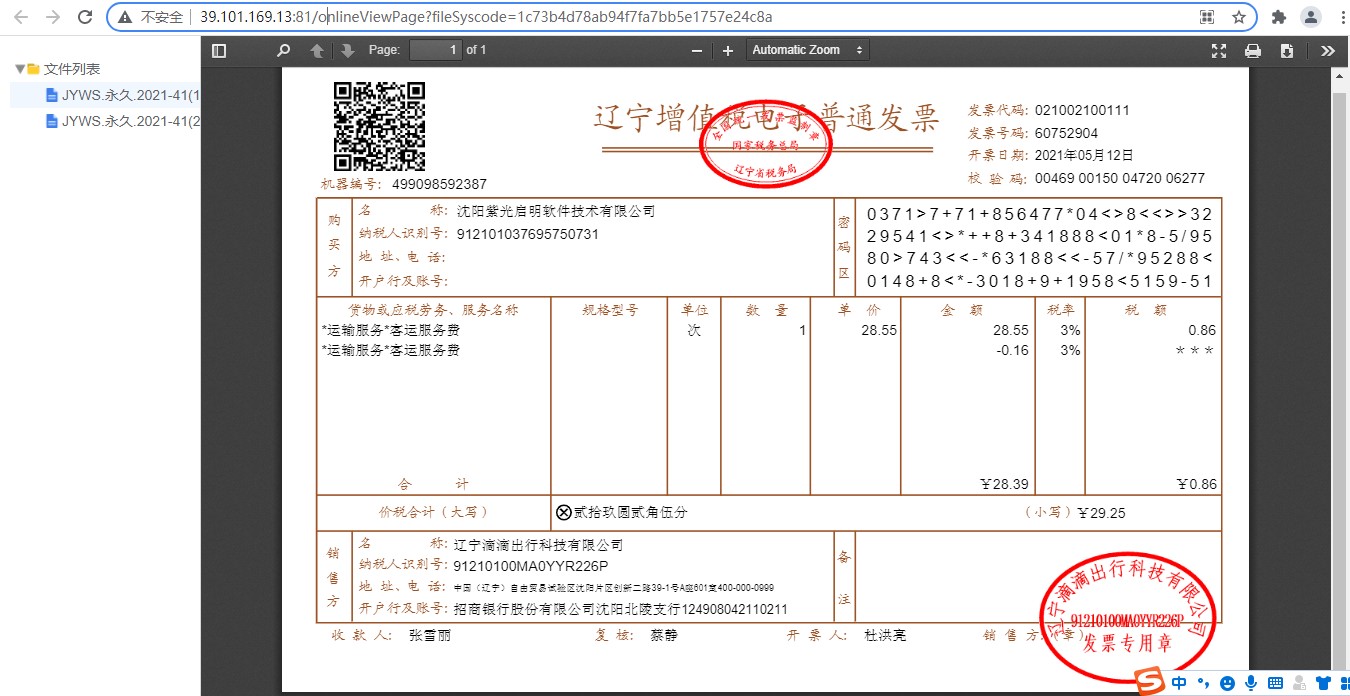This screenshot has height=696, width=1350.
Task: Select total amount ¥29.25
Action: pyautogui.click(x=1101, y=513)
